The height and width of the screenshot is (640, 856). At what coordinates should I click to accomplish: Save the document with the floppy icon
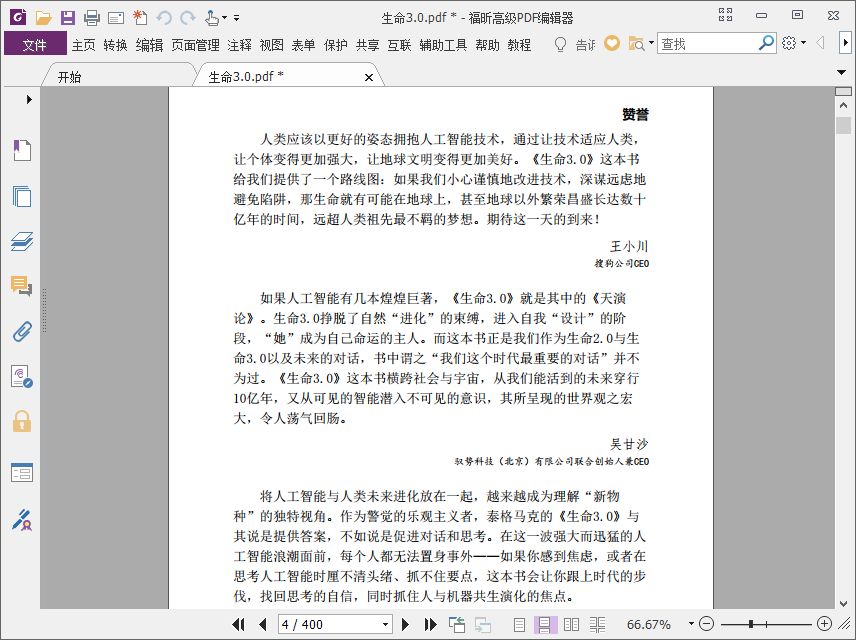tap(68, 18)
